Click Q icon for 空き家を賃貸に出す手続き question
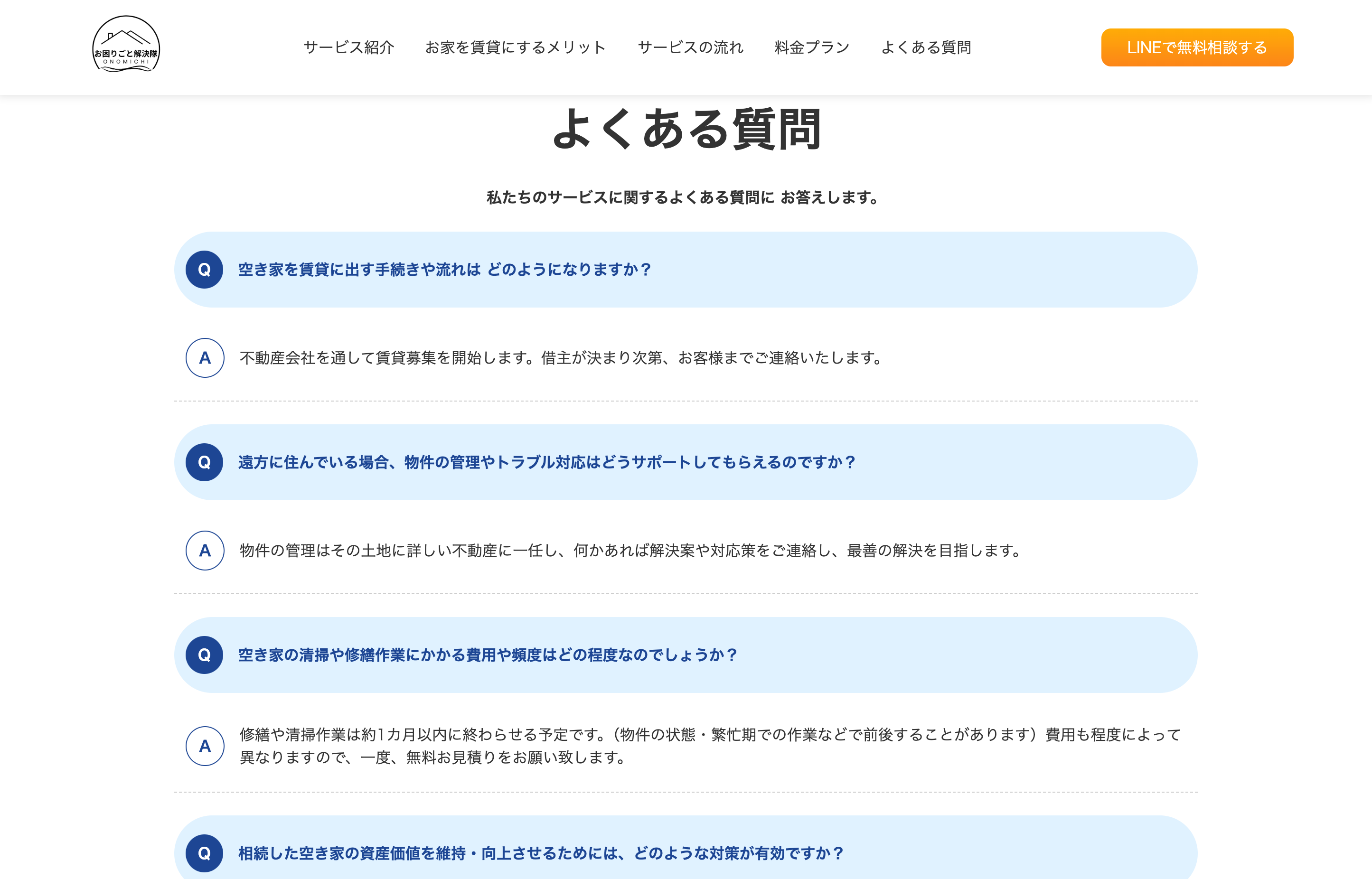Image resolution: width=1372 pixels, height=879 pixels. click(205, 270)
